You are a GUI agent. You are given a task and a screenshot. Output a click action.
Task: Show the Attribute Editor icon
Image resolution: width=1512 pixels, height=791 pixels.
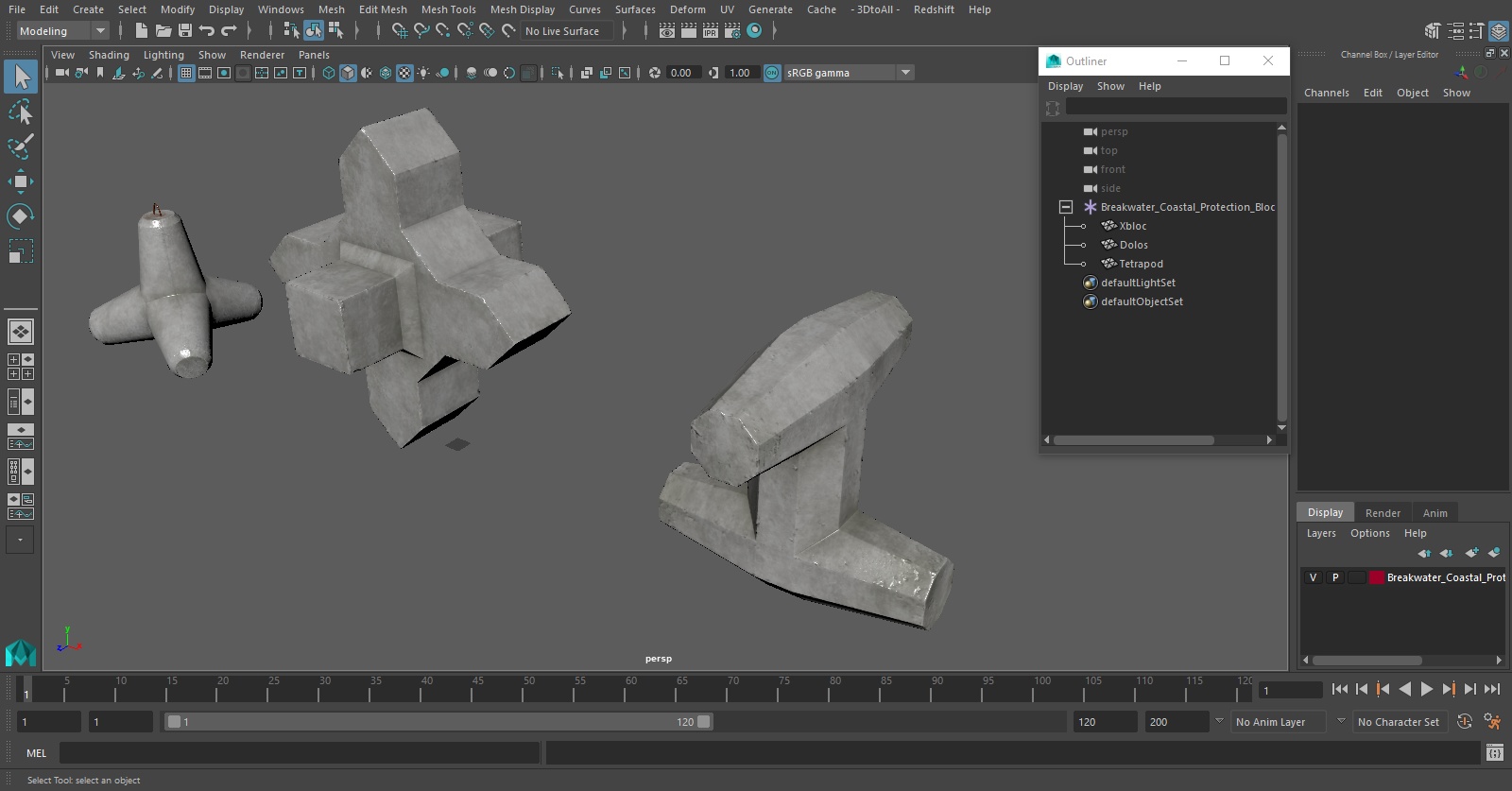click(1455, 31)
